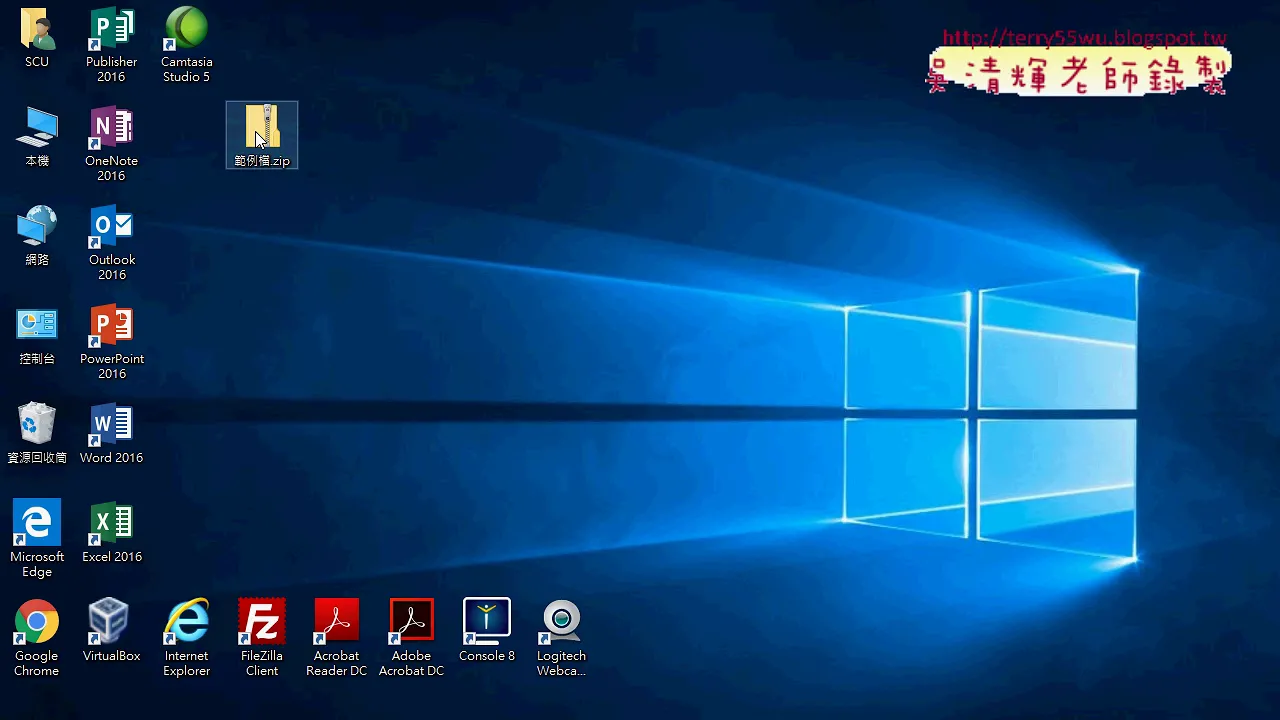The image size is (1280, 720).
Task: Launch Excel 2016 shortcut
Action: (x=111, y=533)
